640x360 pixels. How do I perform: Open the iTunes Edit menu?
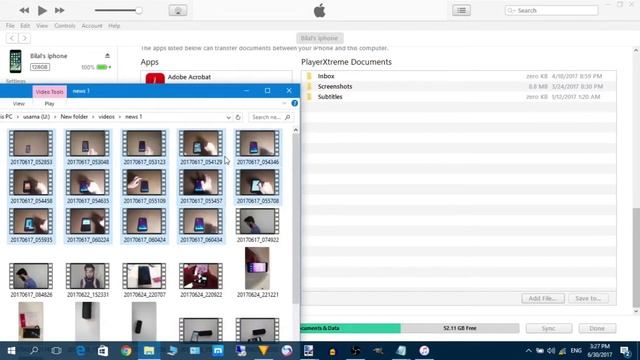[25, 26]
